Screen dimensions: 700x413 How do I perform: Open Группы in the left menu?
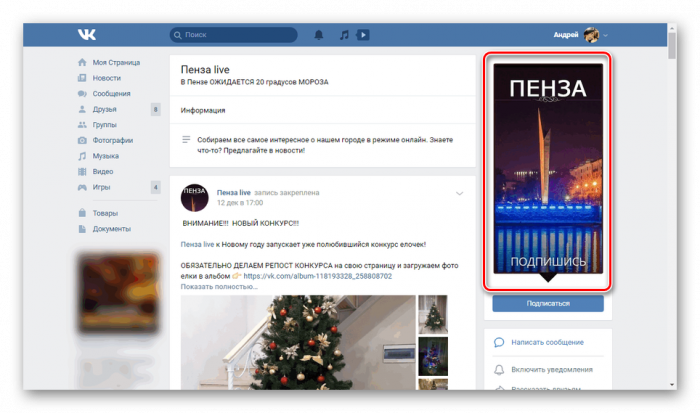pos(104,125)
